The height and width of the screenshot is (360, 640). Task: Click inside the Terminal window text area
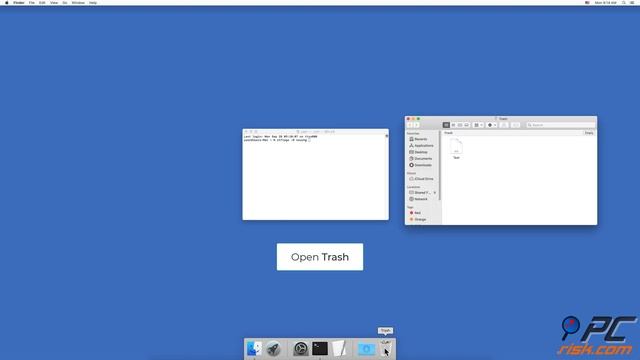click(315, 178)
